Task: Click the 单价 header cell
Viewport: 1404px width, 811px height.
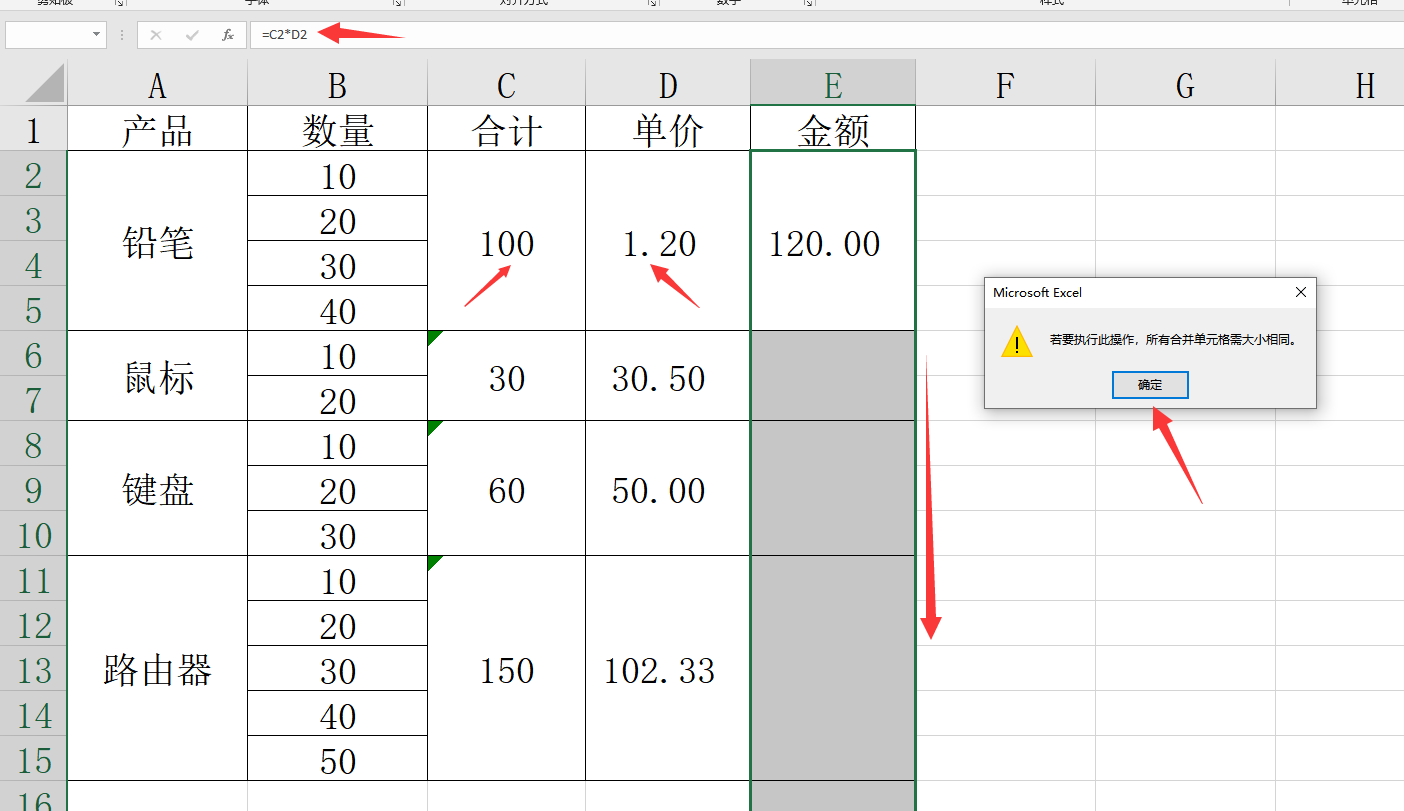Action: pos(668,128)
